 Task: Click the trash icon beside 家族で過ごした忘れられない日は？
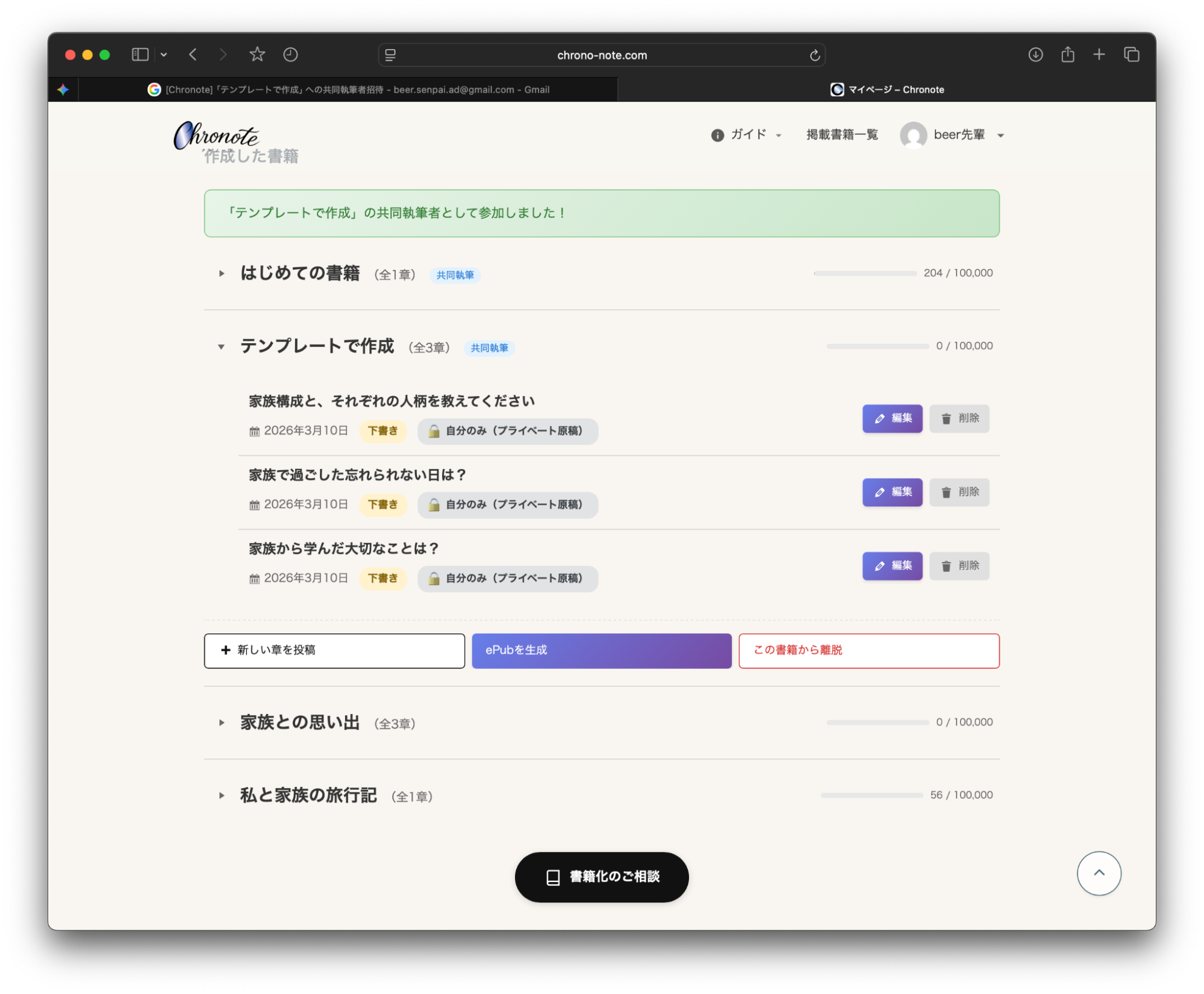[946, 492]
